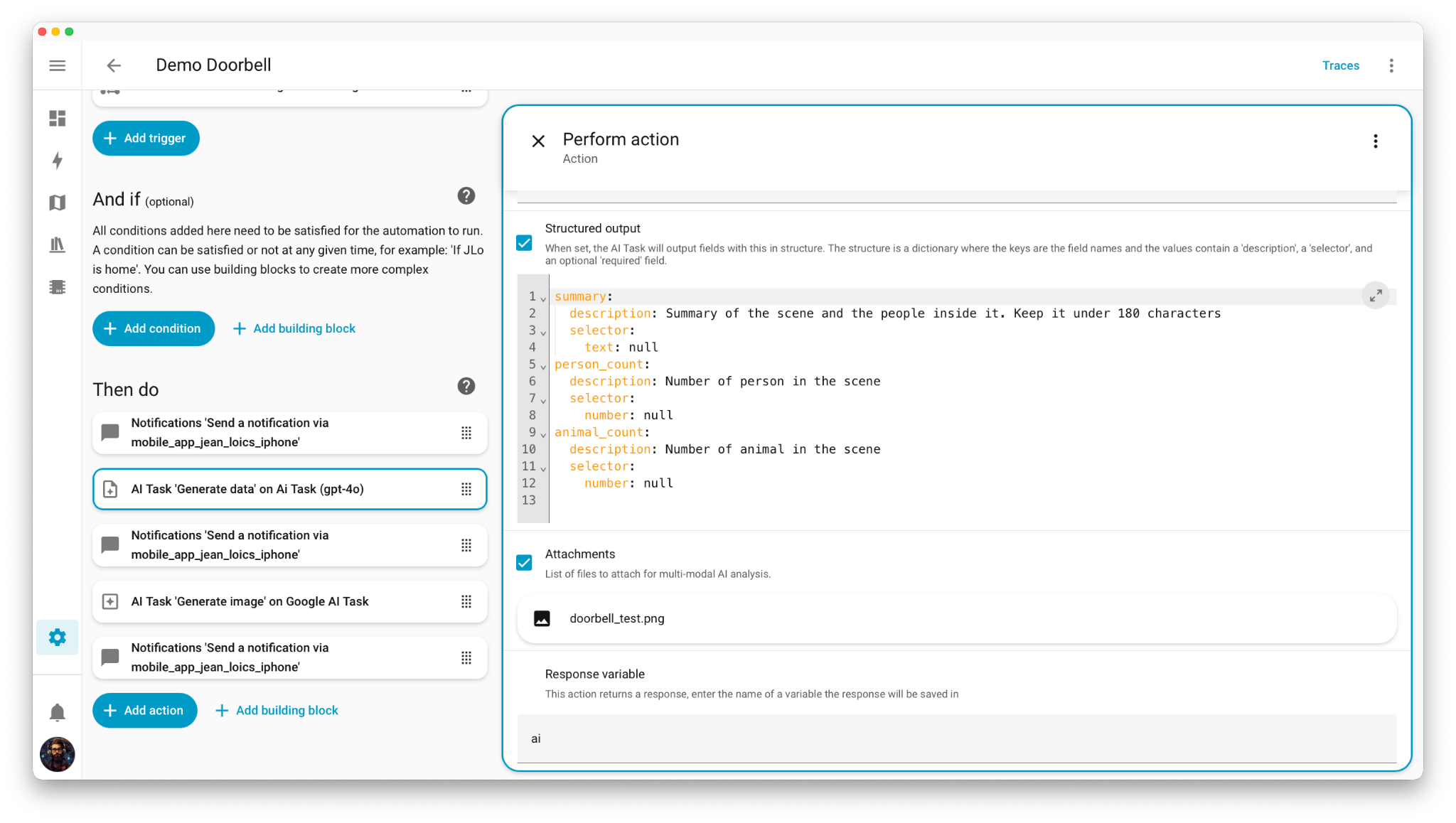
Task: Expand the YAML editor to fullscreen
Action: click(1376, 294)
